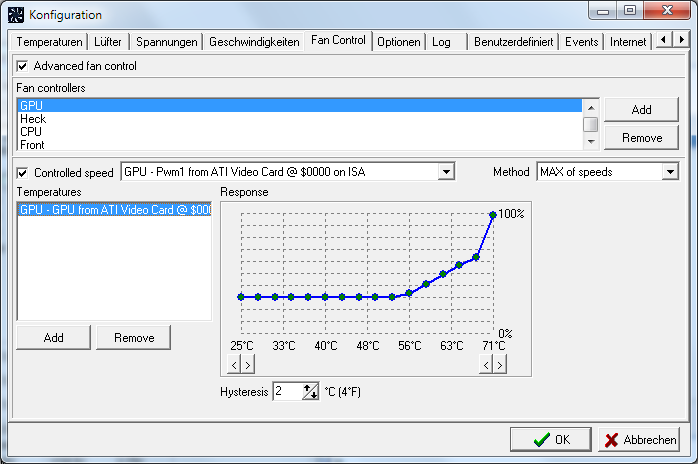Toggle Advanced fan control checkbox
This screenshot has width=698, height=464.
22,66
